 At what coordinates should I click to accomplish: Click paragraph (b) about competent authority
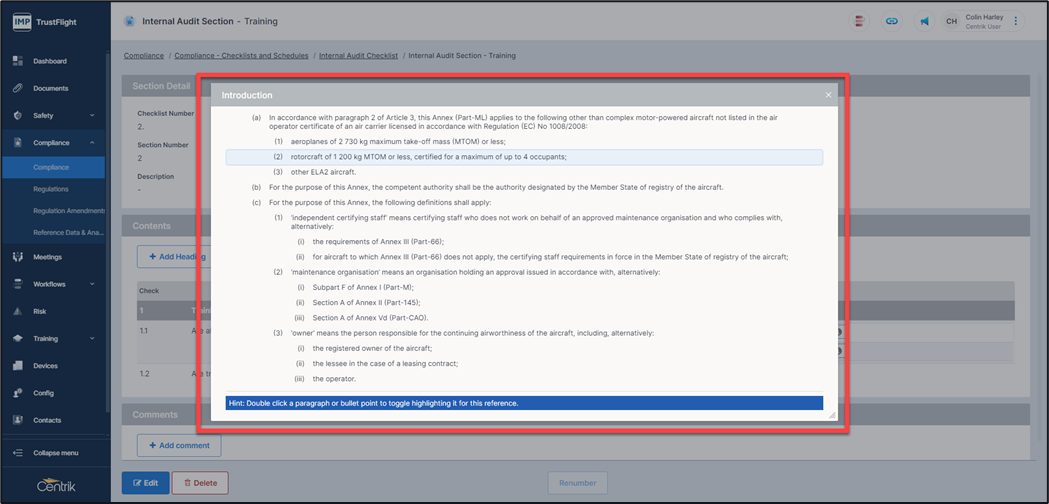click(496, 187)
